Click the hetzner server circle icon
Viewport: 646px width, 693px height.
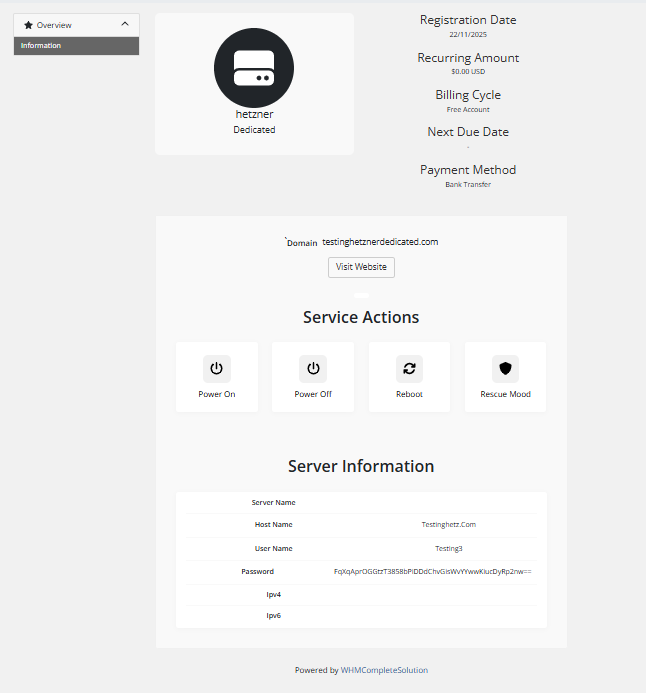(x=254, y=68)
